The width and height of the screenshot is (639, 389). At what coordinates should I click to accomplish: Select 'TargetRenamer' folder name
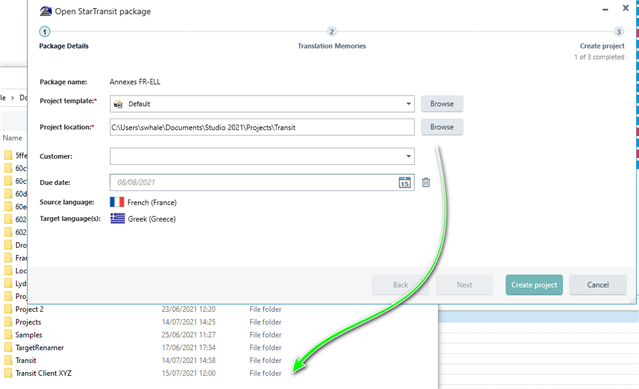[x=40, y=347]
